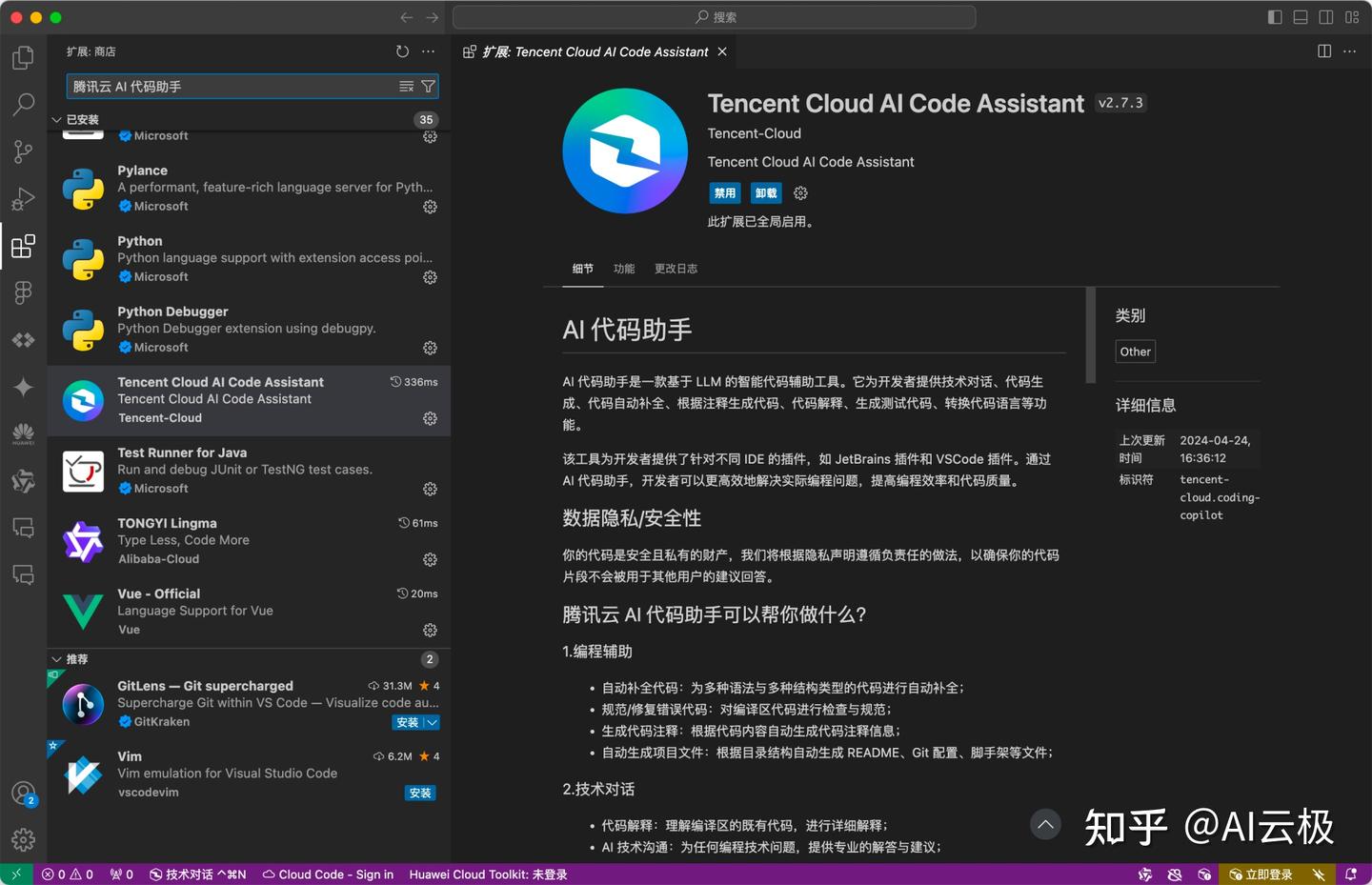Open the Search view in the activity bar
Screen dimensions: 1372x885
pyautogui.click(x=23, y=104)
